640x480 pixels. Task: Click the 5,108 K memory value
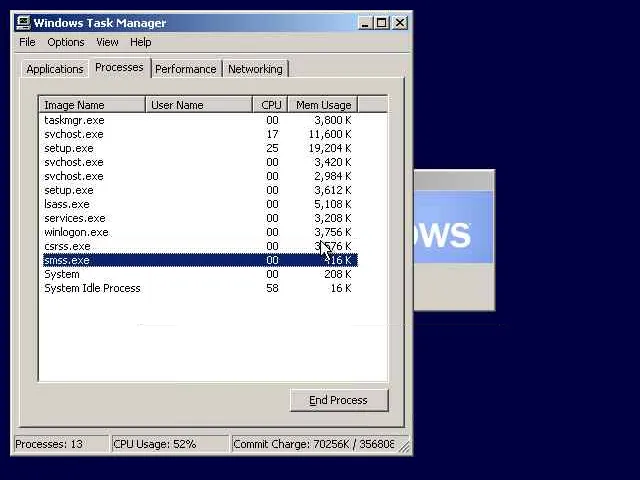(x=332, y=204)
